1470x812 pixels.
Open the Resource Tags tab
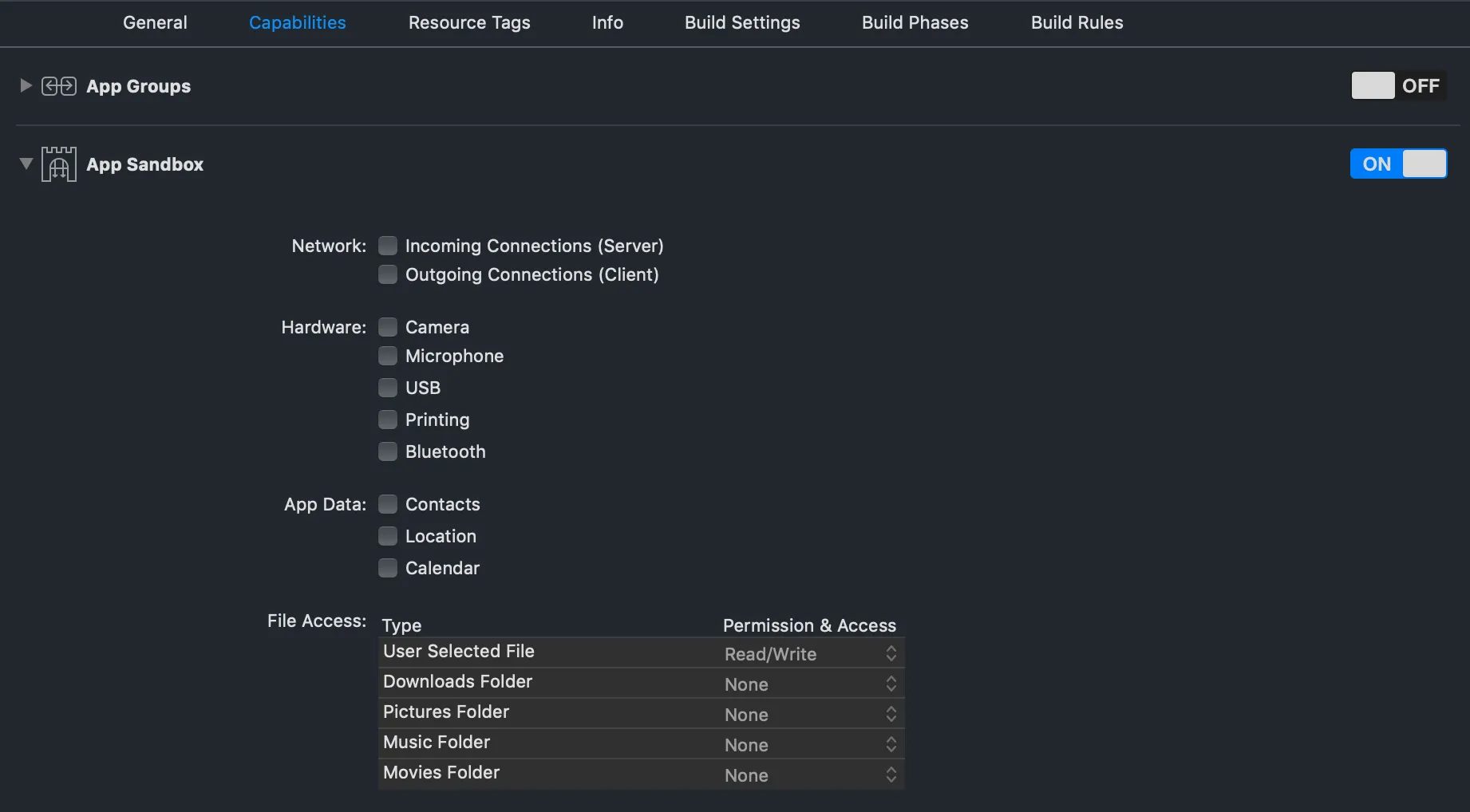pyautogui.click(x=469, y=22)
